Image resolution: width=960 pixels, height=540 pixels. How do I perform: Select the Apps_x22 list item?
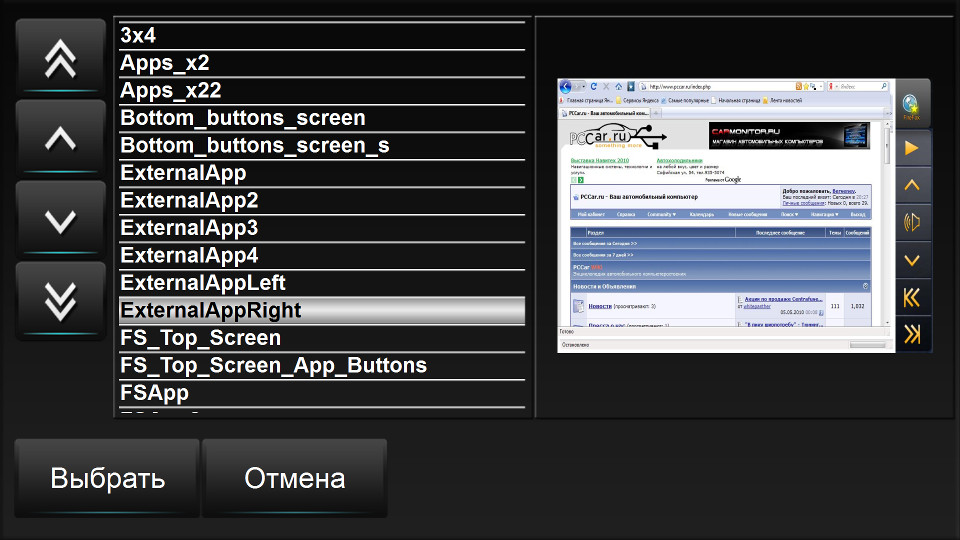click(x=321, y=91)
